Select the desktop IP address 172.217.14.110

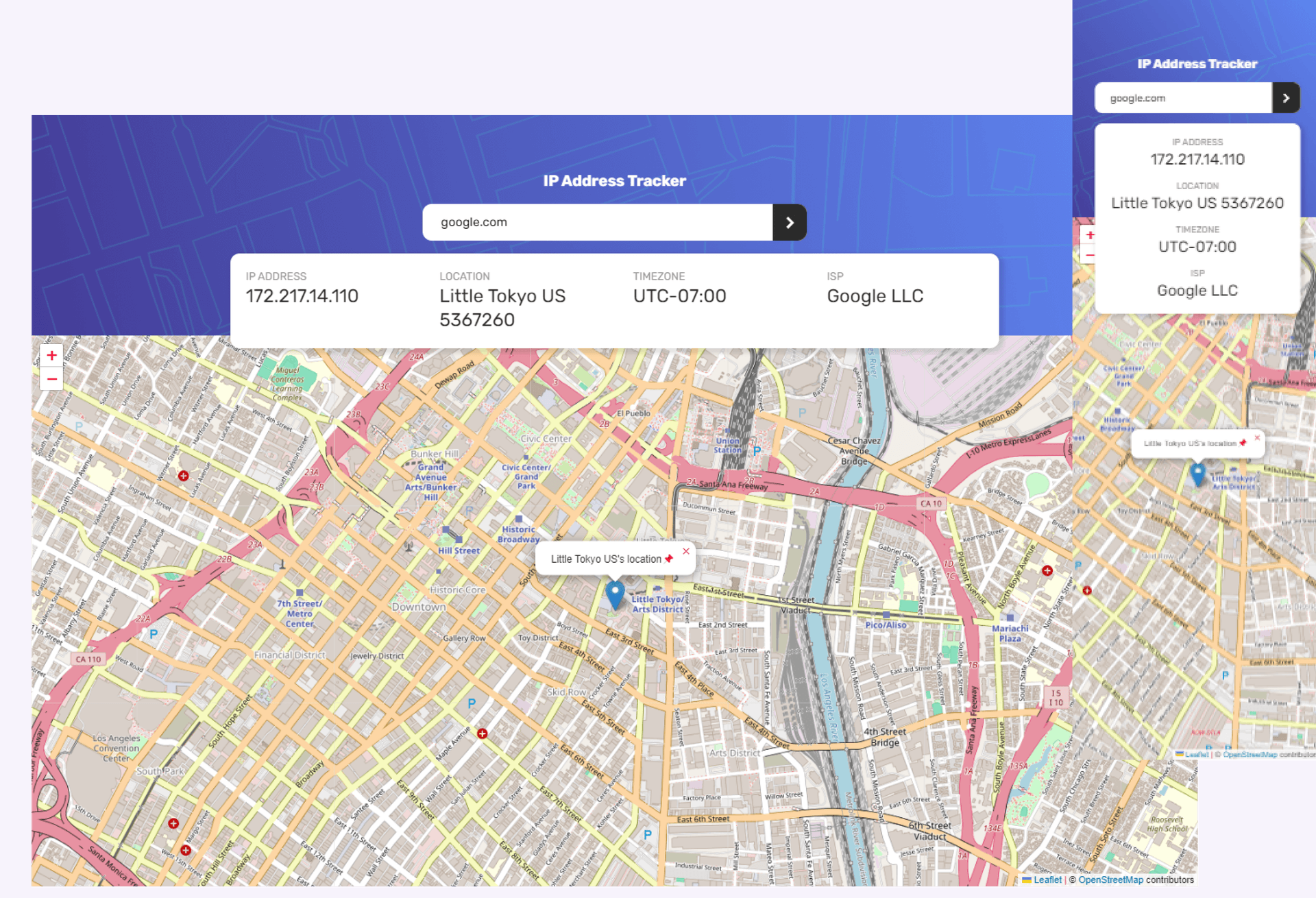302,296
